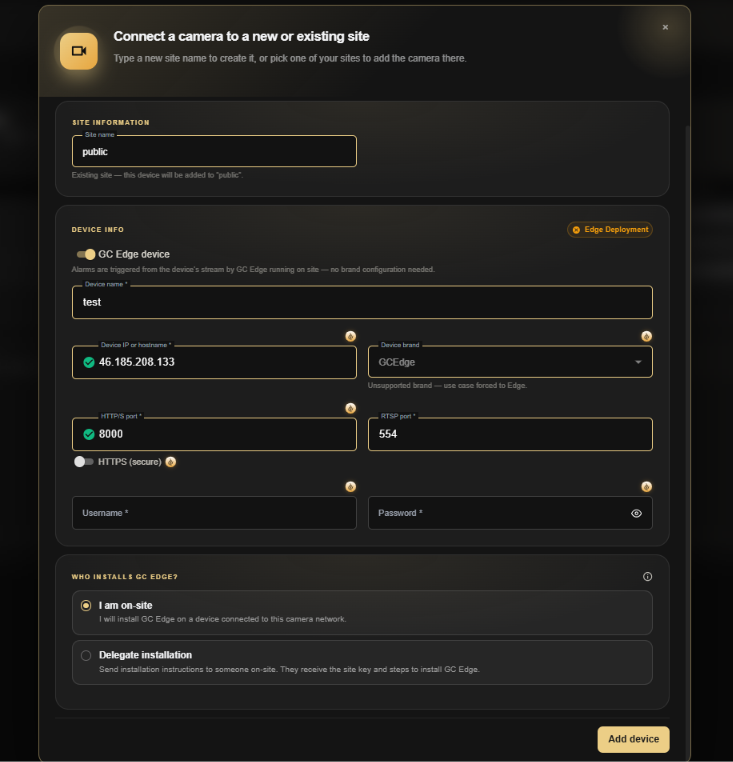Open info icon in Who installs GC Edge
The height and width of the screenshot is (762, 733).
(647, 576)
